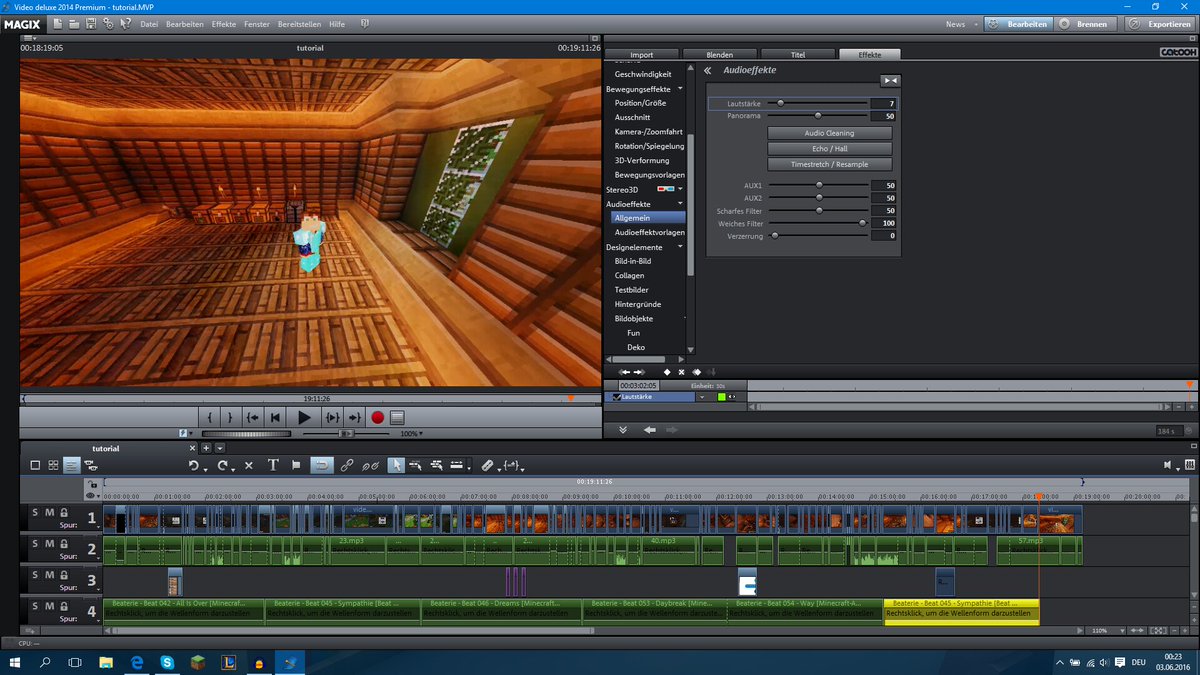Viewport: 1200px width, 675px height.
Task: Adjust the Verzerrung slider handle
Action: 774,236
